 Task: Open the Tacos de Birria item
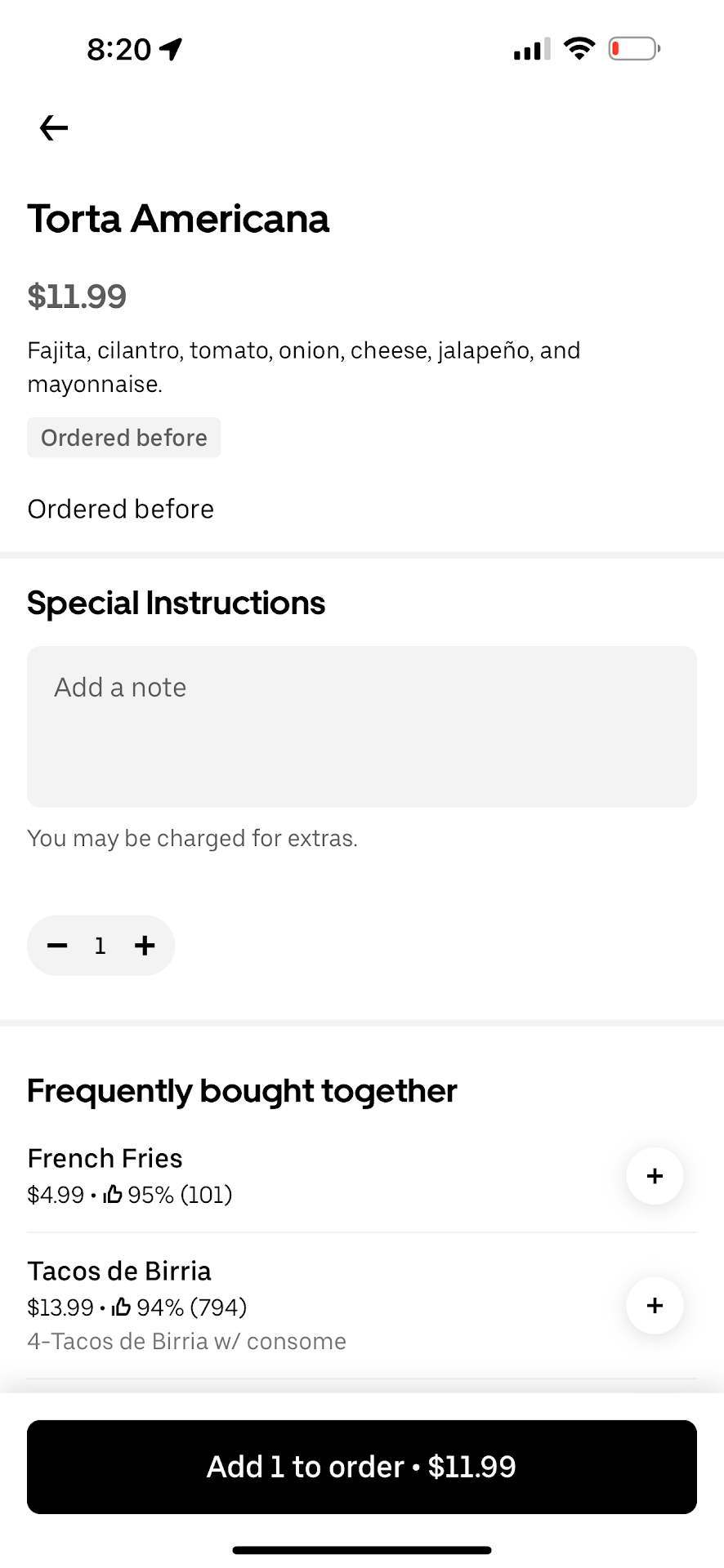[119, 1271]
